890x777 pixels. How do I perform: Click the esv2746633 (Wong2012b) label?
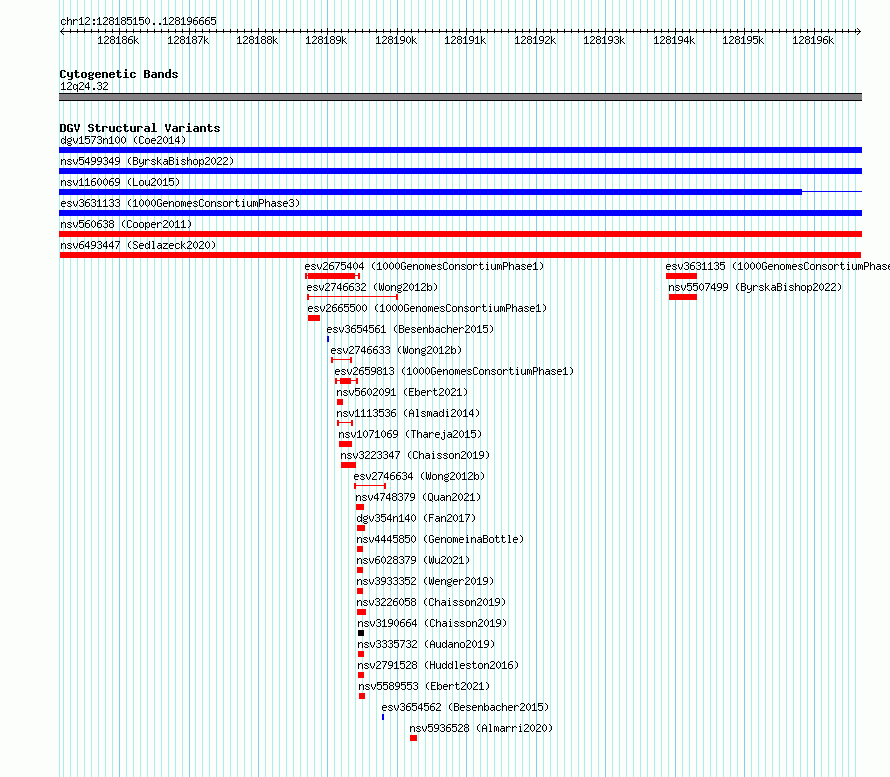tap(396, 350)
